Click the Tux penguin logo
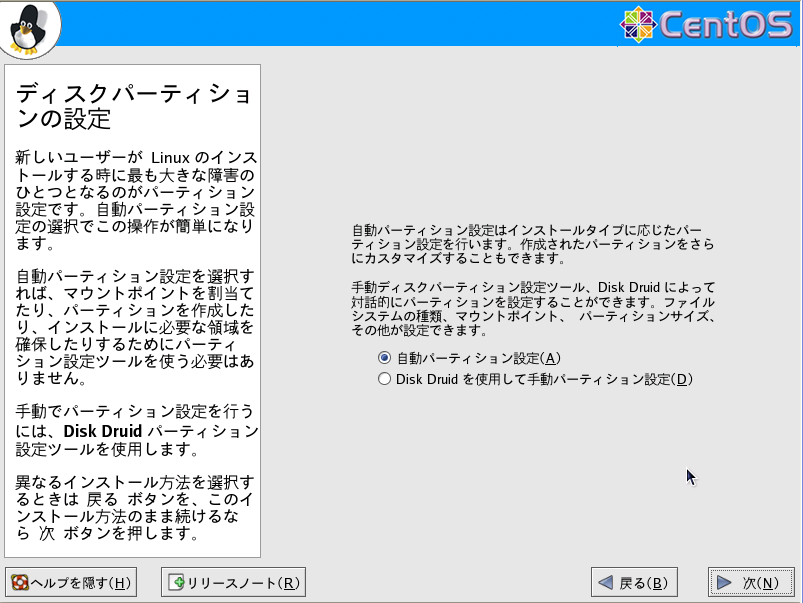Screen dimensions: 803x603 tap(28, 29)
